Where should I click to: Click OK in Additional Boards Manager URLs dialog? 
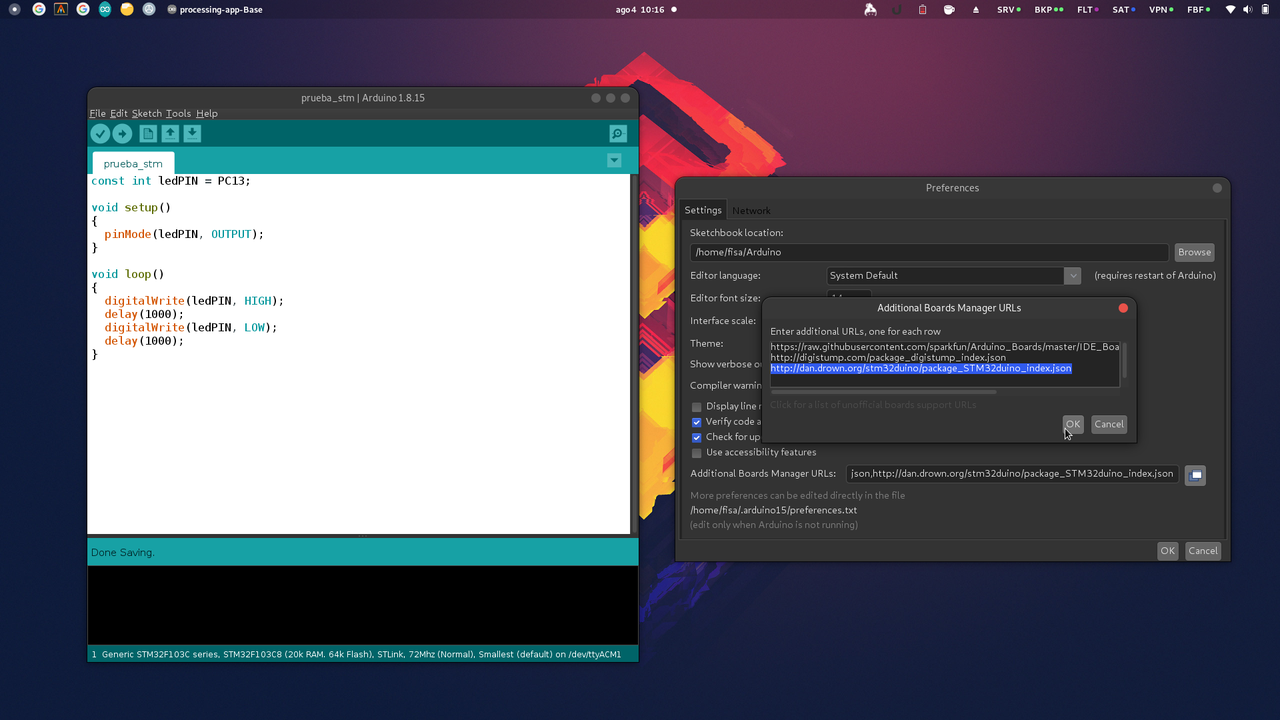pyautogui.click(x=1073, y=424)
